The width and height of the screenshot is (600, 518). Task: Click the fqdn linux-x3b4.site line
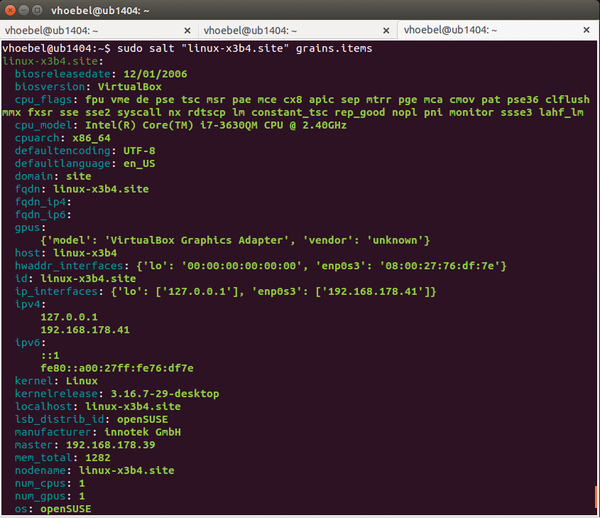(82, 189)
